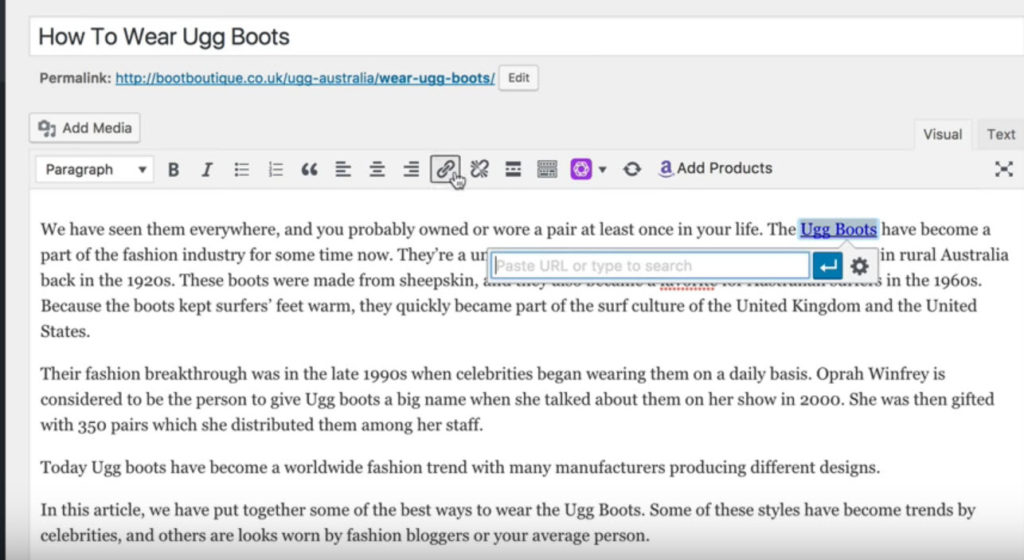Insert a numbered list
The height and width of the screenshot is (560, 1024).
[x=276, y=170]
